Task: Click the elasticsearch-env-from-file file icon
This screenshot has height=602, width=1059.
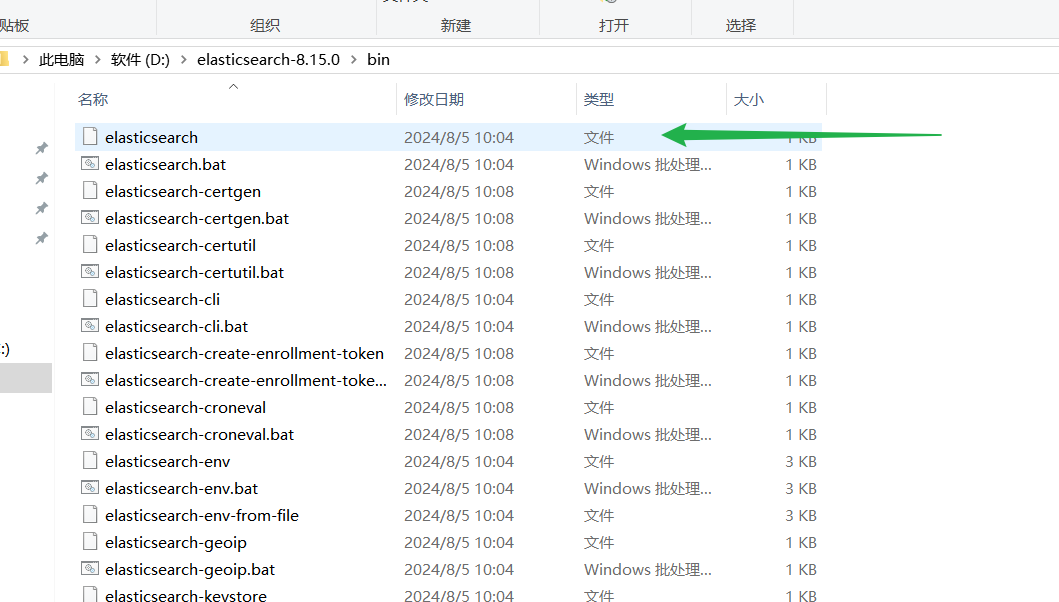Action: [90, 515]
